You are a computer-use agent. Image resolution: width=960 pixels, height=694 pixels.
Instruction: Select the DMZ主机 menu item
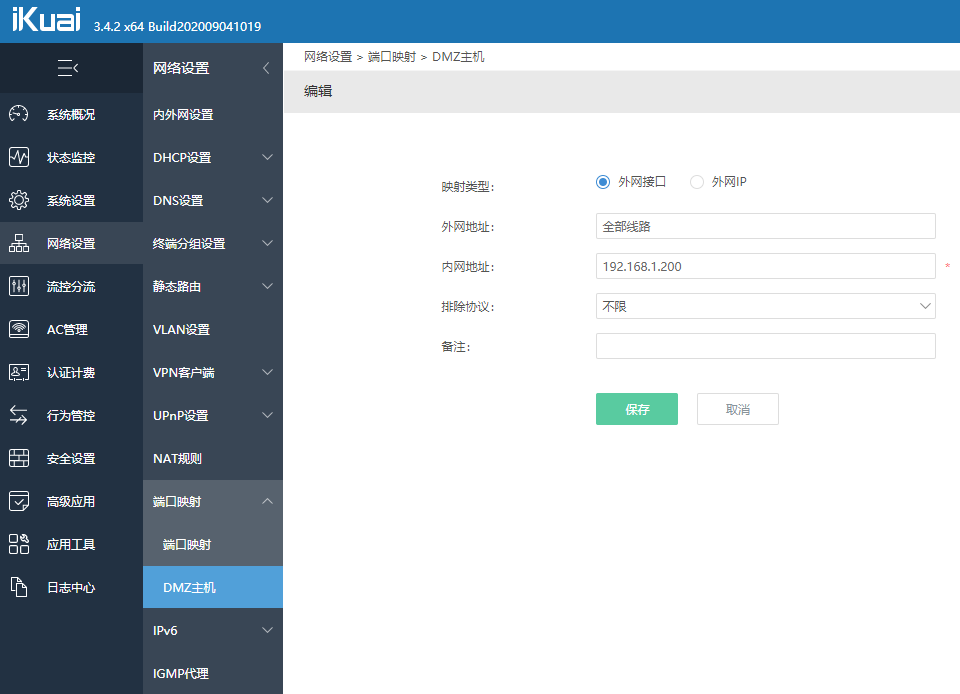[x=212, y=587]
